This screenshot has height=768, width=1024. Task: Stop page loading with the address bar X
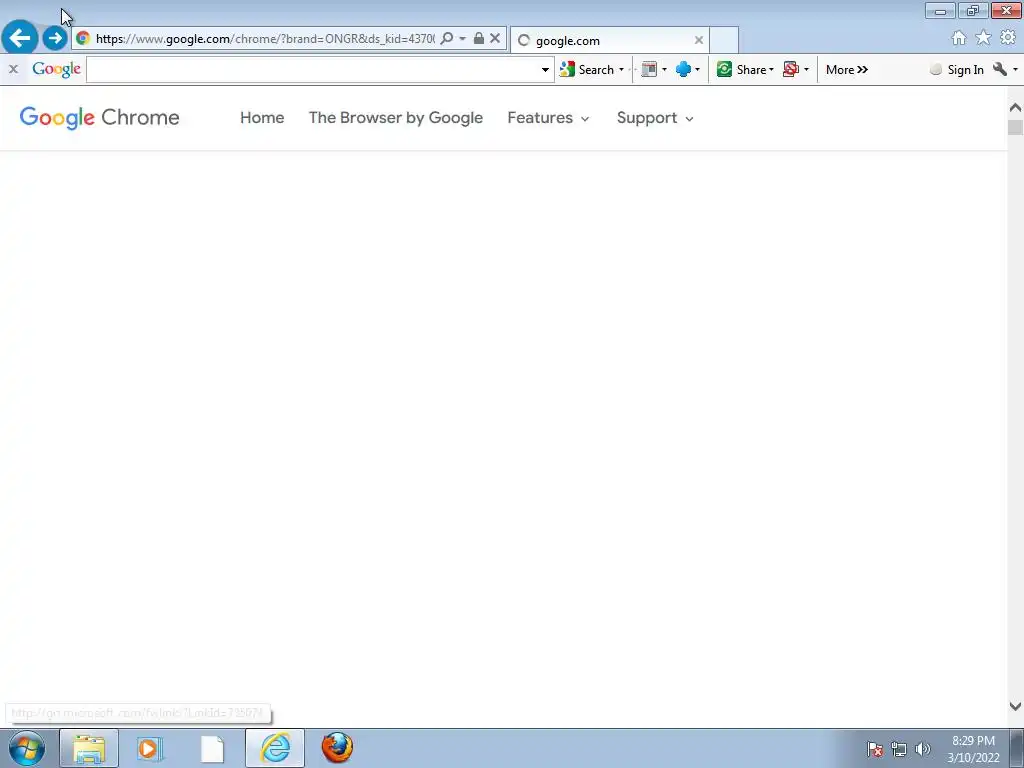click(x=495, y=38)
